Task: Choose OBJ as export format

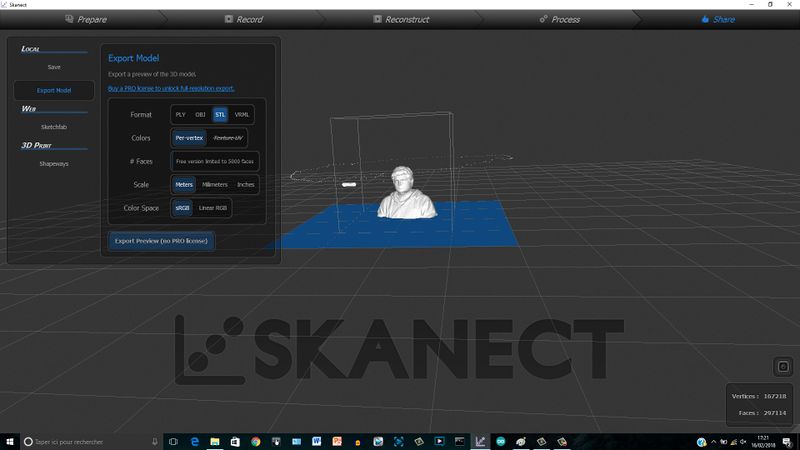Action: click(x=200, y=115)
